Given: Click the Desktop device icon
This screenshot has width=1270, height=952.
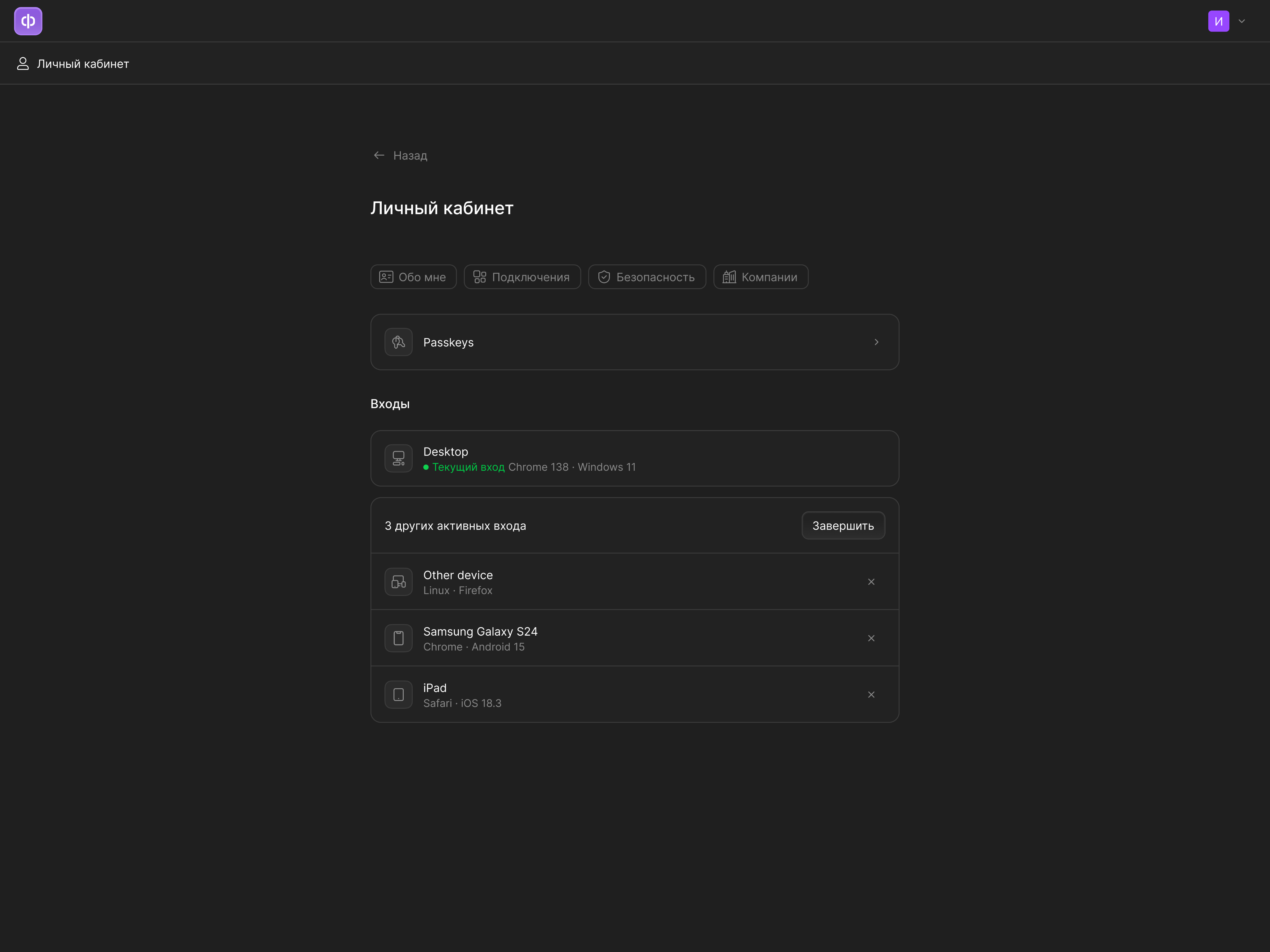Looking at the screenshot, I should (398, 459).
